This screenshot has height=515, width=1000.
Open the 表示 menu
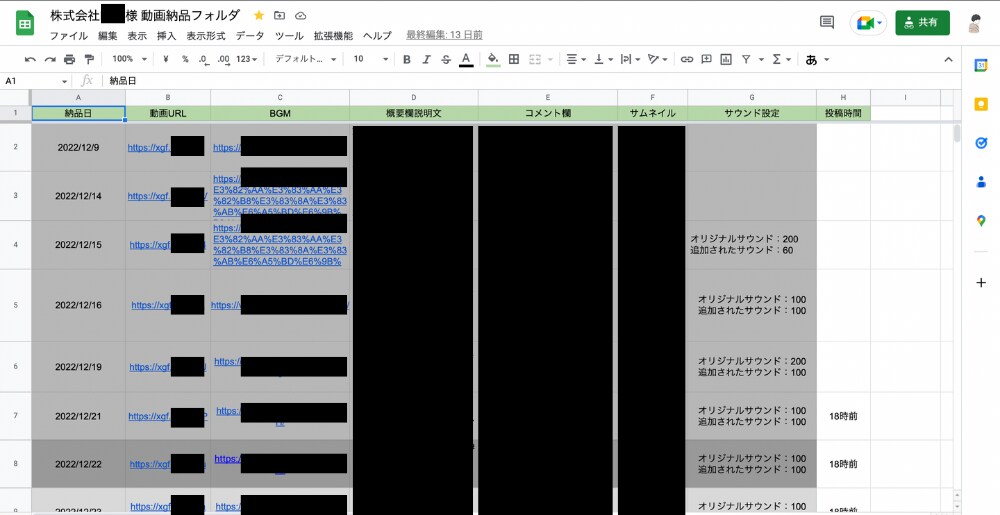[137, 36]
